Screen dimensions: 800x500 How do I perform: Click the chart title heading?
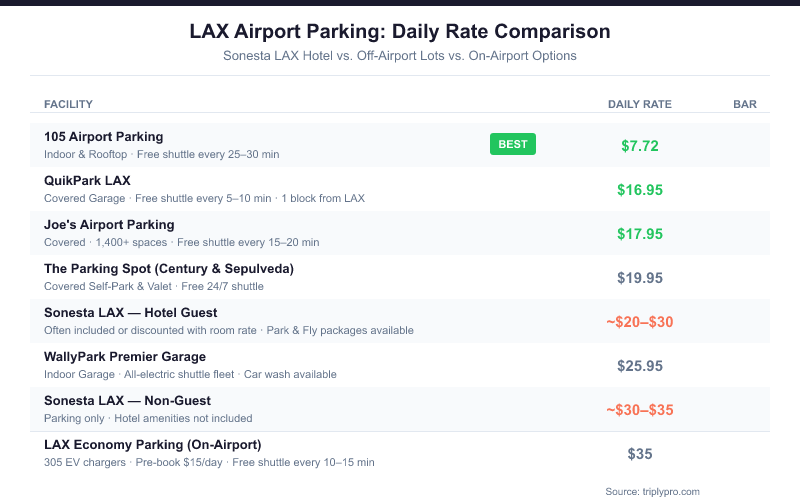400,32
